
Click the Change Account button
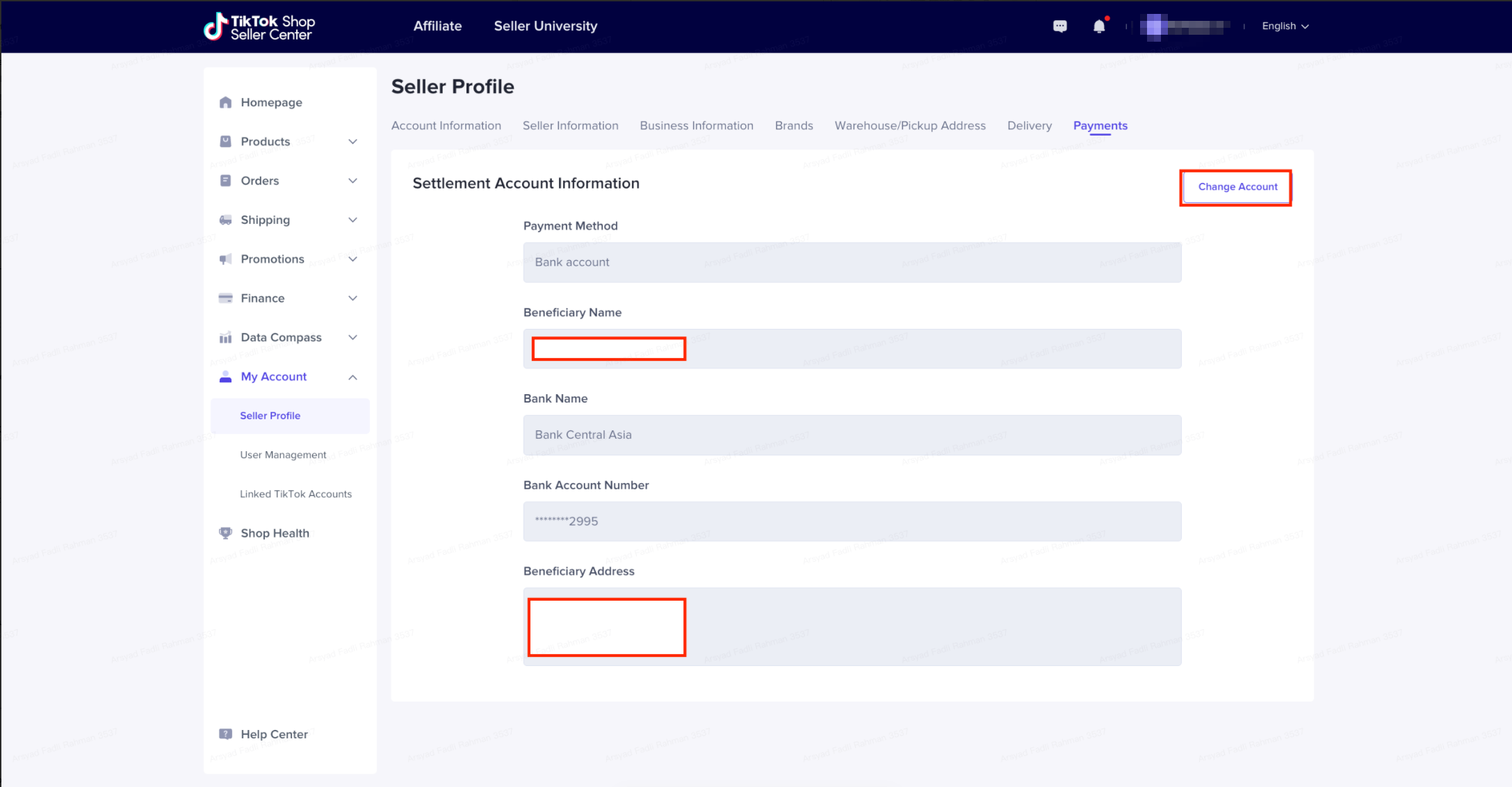(1237, 187)
